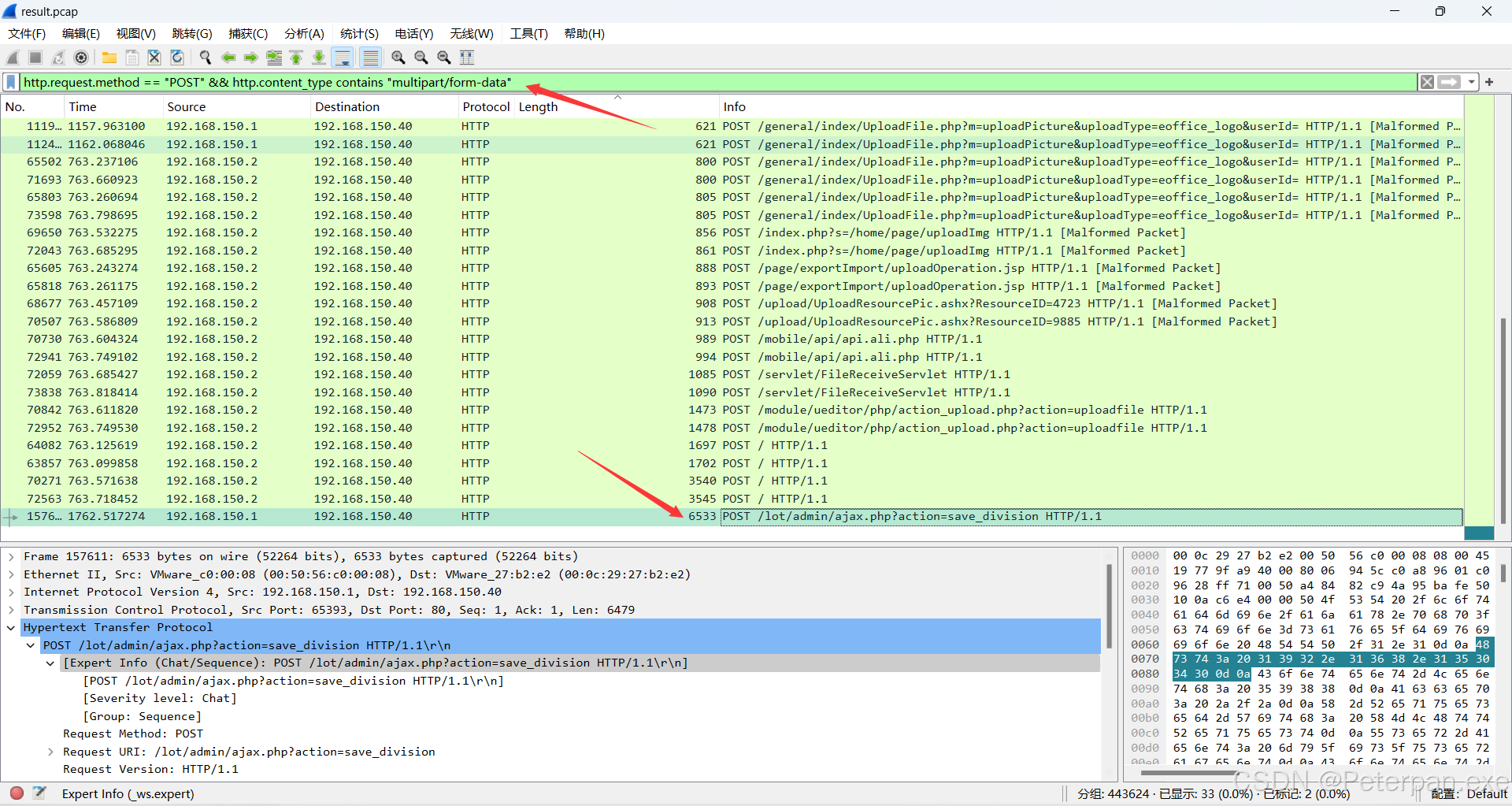
Task: Select packet 72059 FileReceiveServlet request
Action: click(732, 374)
